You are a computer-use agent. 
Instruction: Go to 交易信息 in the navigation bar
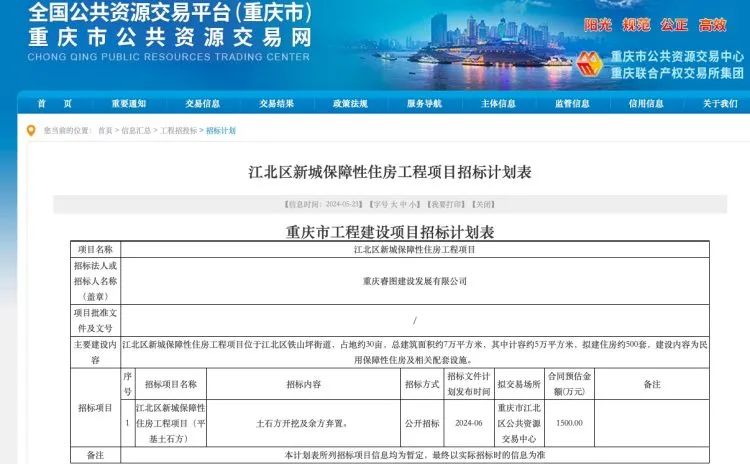(202, 103)
